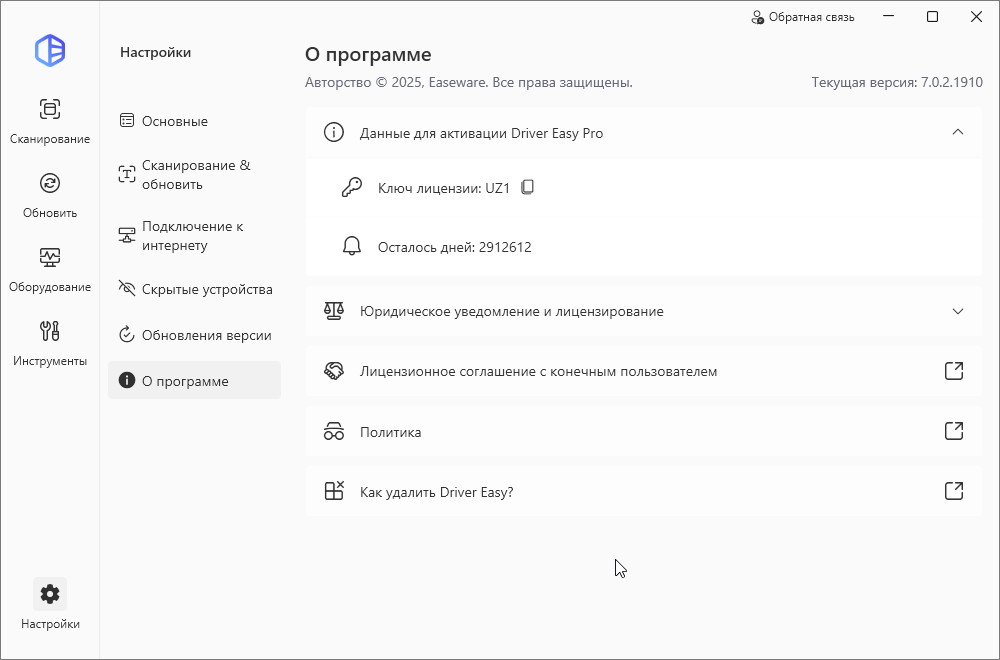Click the incognito glasses icon beside Политика
1000x660 pixels.
point(334,431)
